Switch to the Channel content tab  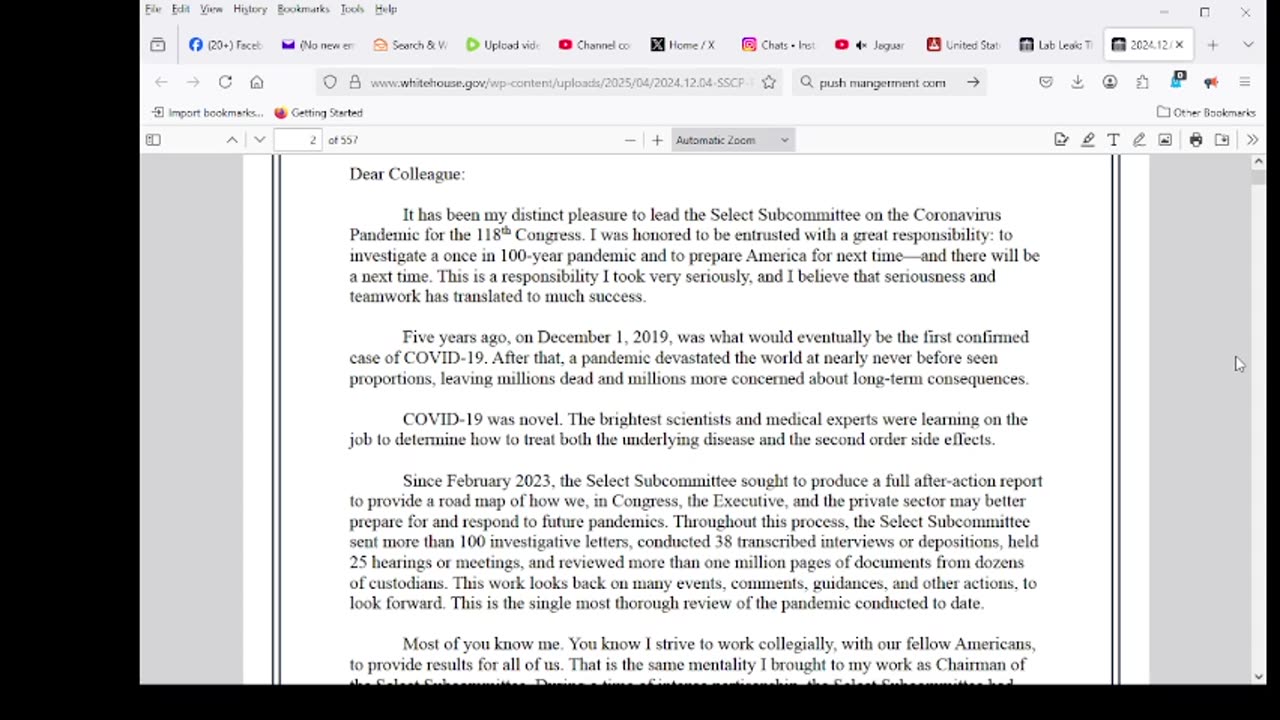coord(594,45)
